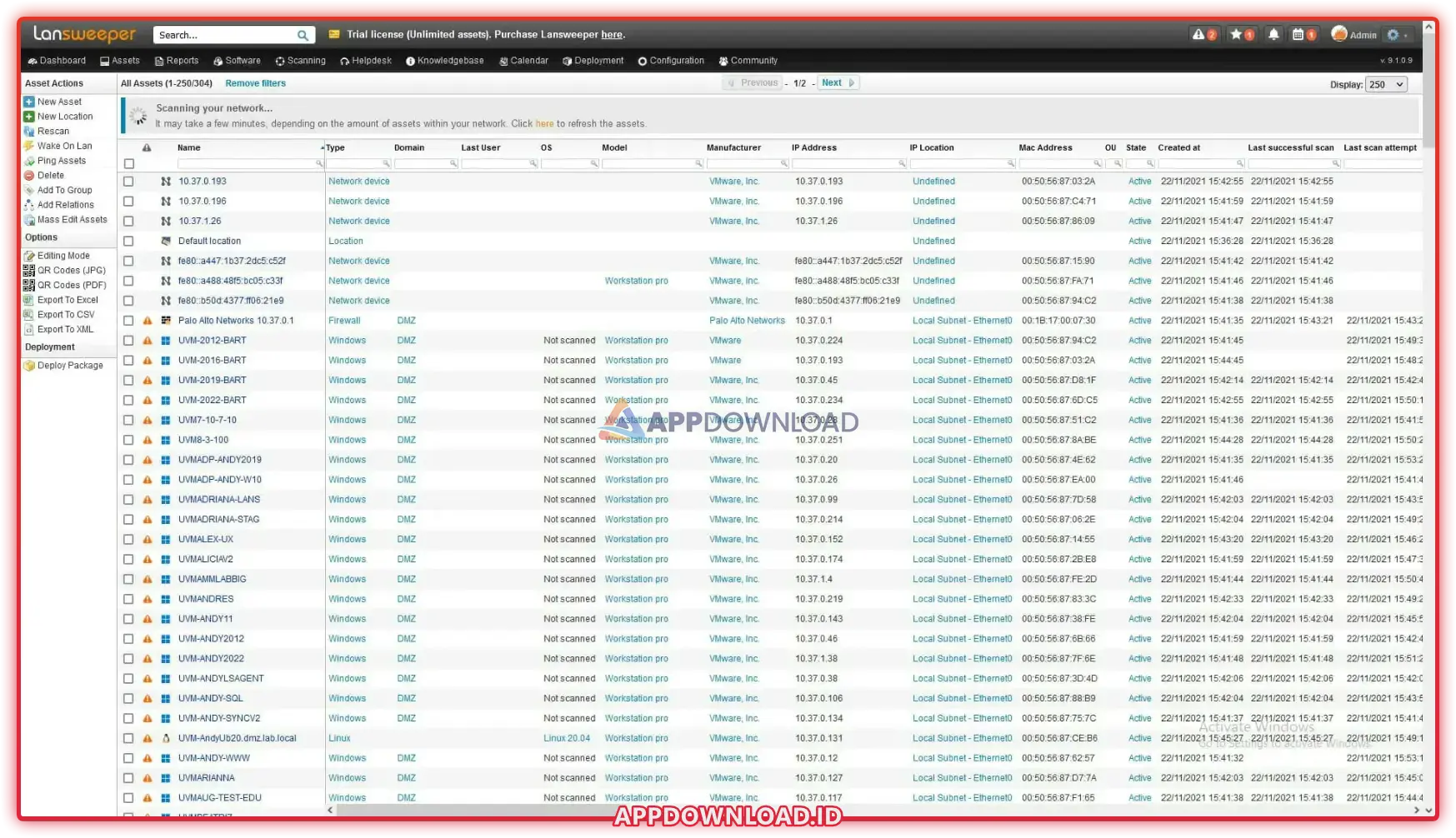
Task: Click the Delete icon in Asset Actions
Action: [29, 176]
